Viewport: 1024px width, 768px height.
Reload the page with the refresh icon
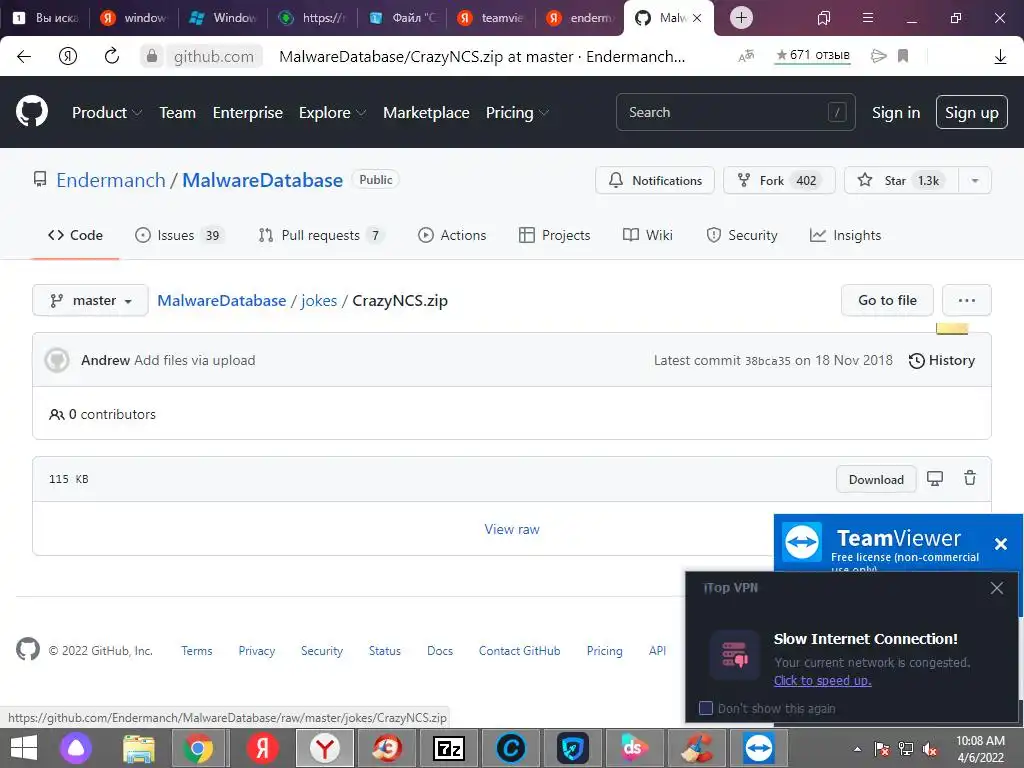112,56
